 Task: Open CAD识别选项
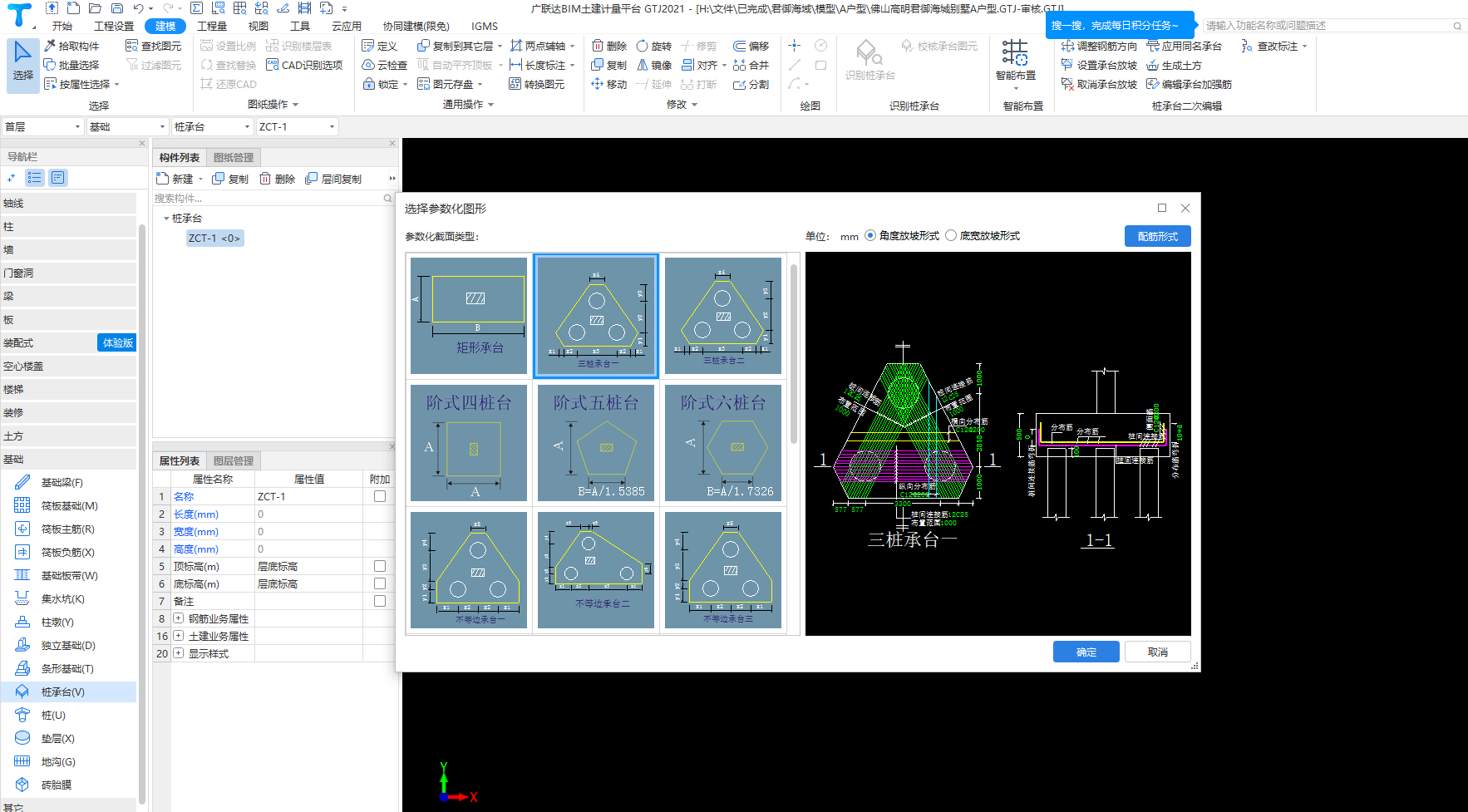click(304, 65)
